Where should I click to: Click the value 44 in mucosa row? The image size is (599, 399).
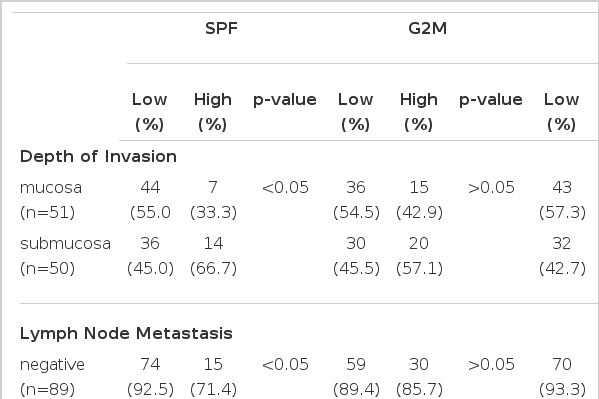click(150, 188)
